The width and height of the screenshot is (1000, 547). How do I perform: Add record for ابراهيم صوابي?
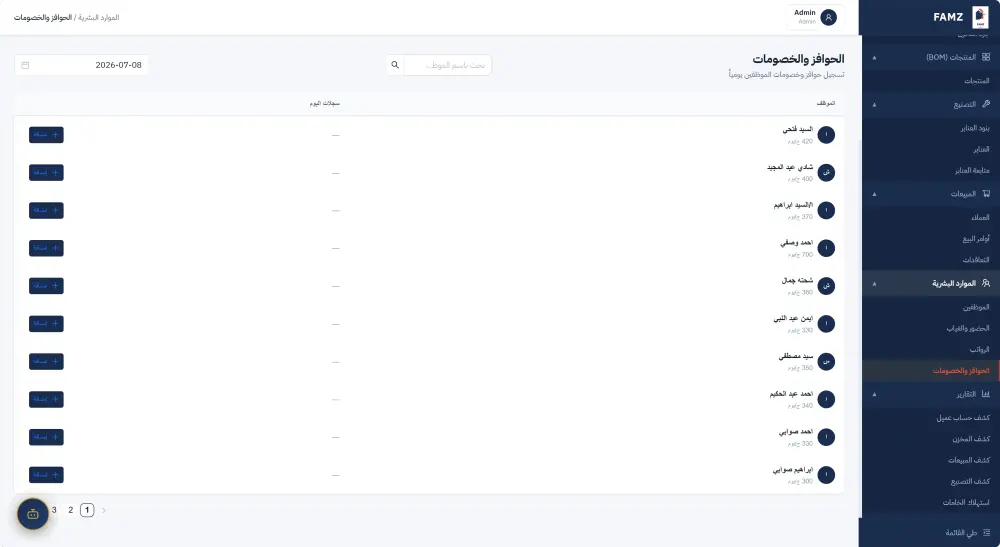coord(46,475)
